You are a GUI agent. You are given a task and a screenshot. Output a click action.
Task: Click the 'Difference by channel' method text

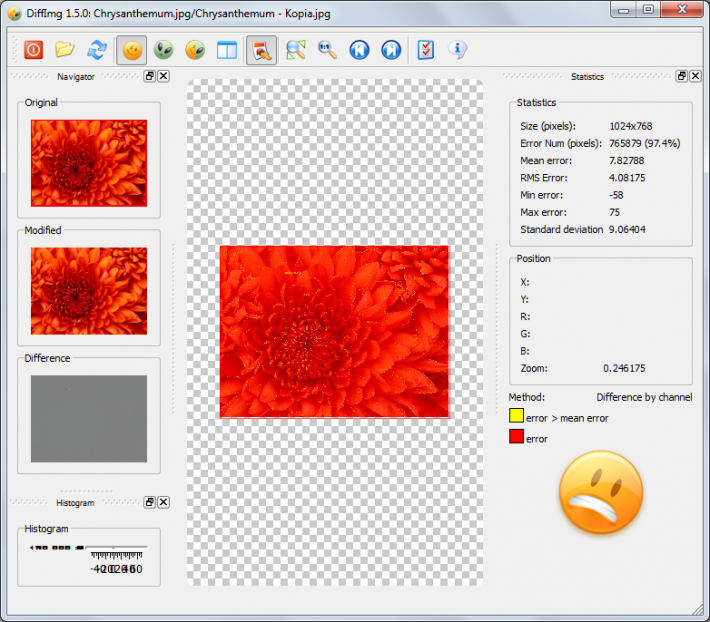click(x=644, y=397)
